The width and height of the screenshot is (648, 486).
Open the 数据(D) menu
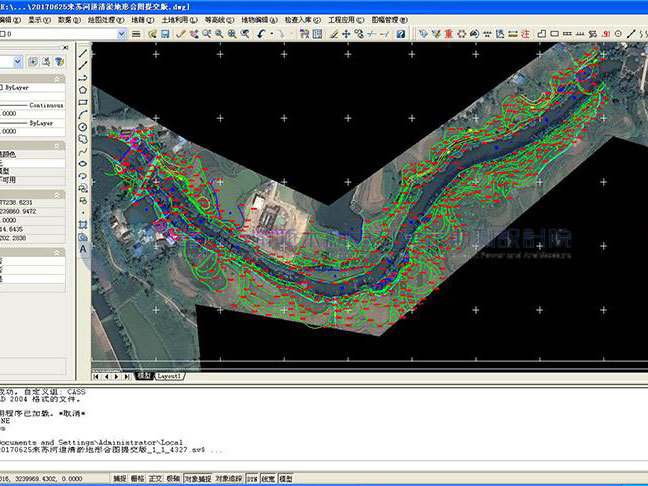coord(69,19)
